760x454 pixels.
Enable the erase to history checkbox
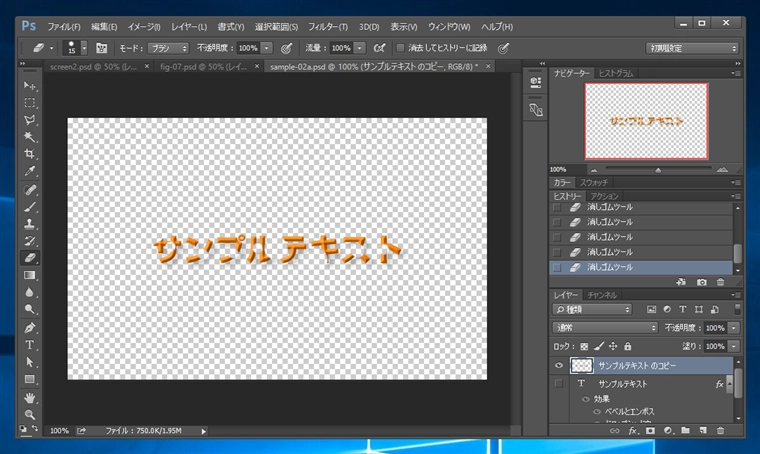pyautogui.click(x=400, y=48)
